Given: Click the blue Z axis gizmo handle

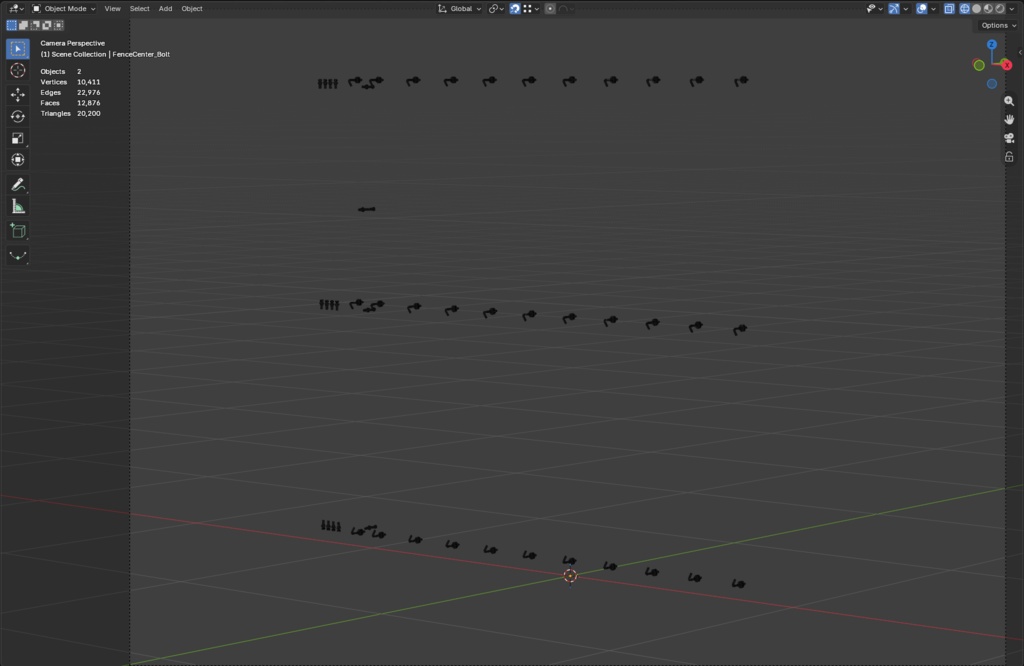Looking at the screenshot, I should pos(991,44).
